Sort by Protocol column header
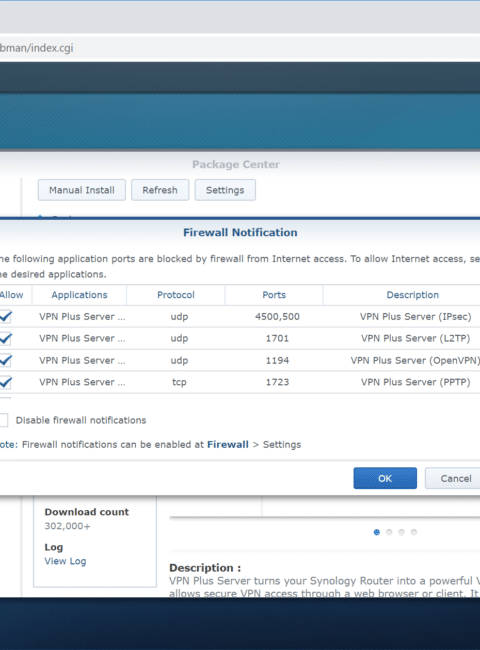The width and height of the screenshot is (480, 650). [x=176, y=295]
